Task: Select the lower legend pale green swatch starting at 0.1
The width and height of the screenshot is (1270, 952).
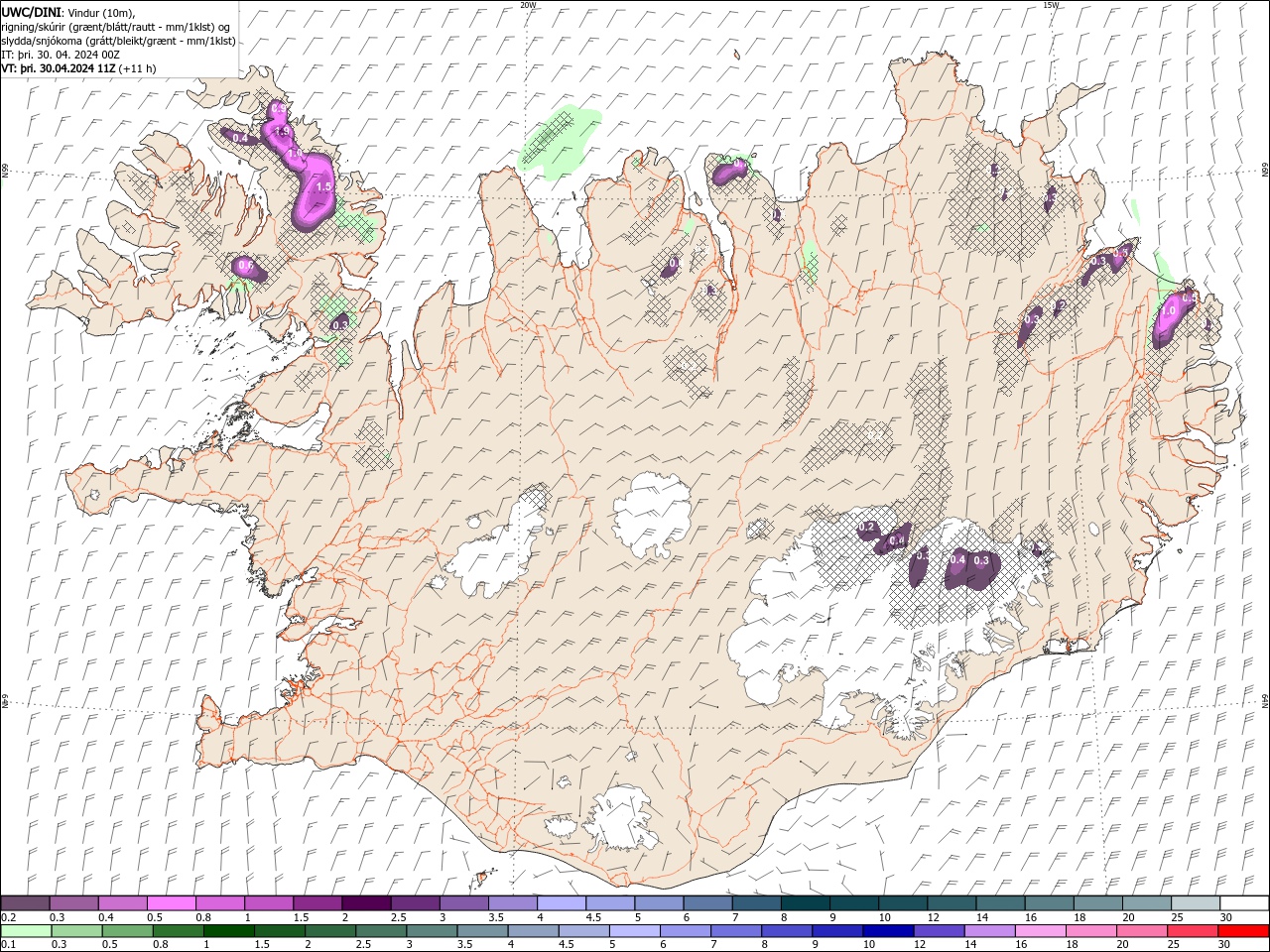Action: pos(26,931)
